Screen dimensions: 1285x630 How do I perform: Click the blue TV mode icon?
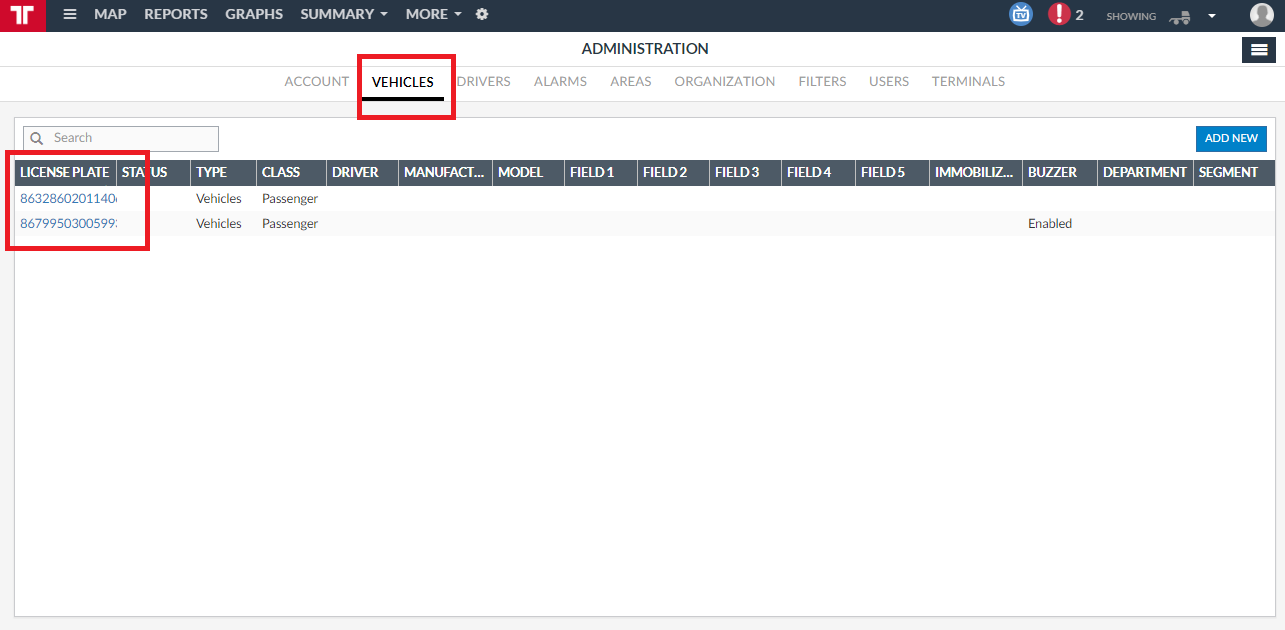[x=1021, y=15]
